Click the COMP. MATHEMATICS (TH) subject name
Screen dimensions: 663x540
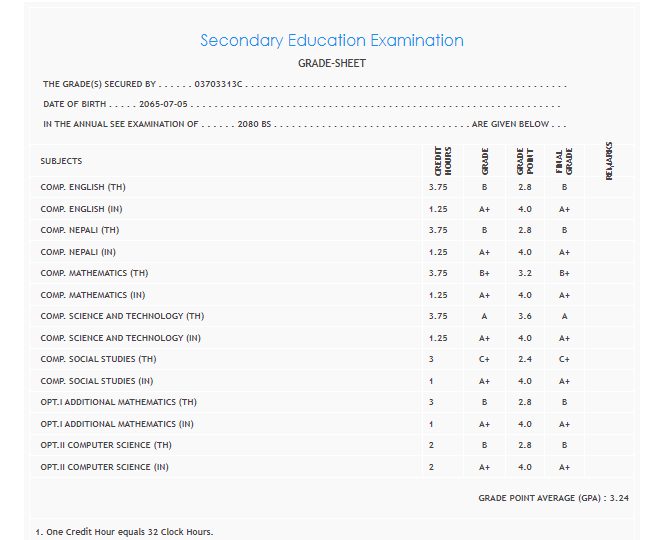[94, 273]
